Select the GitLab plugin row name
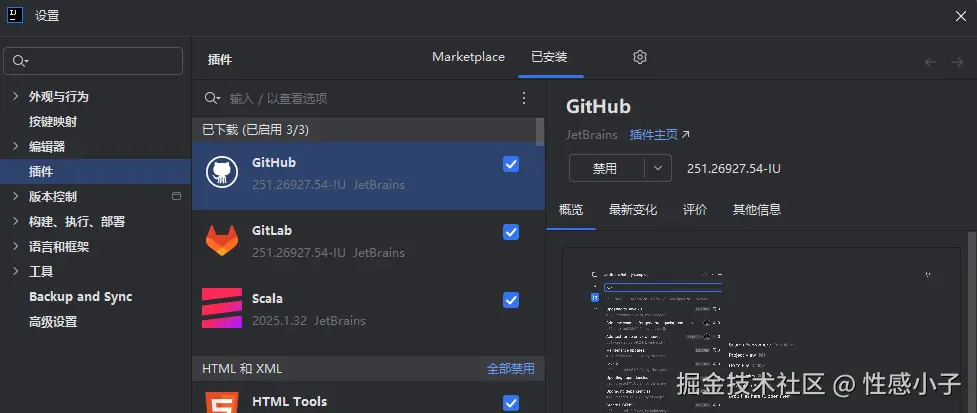This screenshot has width=977, height=413. point(272,230)
